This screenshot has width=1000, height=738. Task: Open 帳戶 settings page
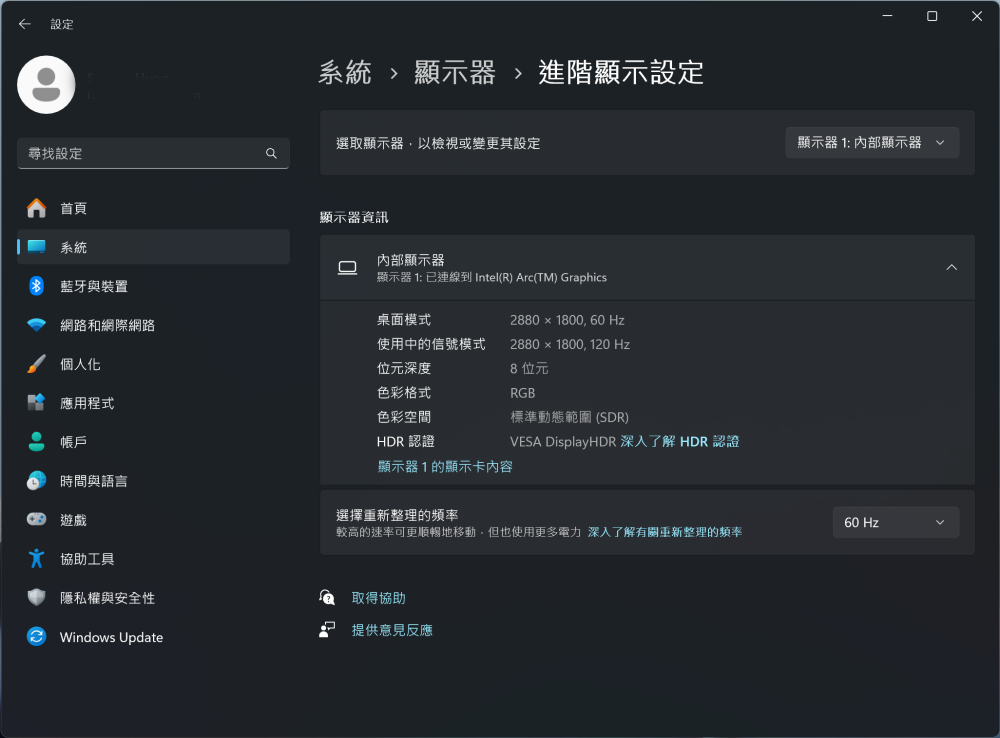tap(73, 442)
